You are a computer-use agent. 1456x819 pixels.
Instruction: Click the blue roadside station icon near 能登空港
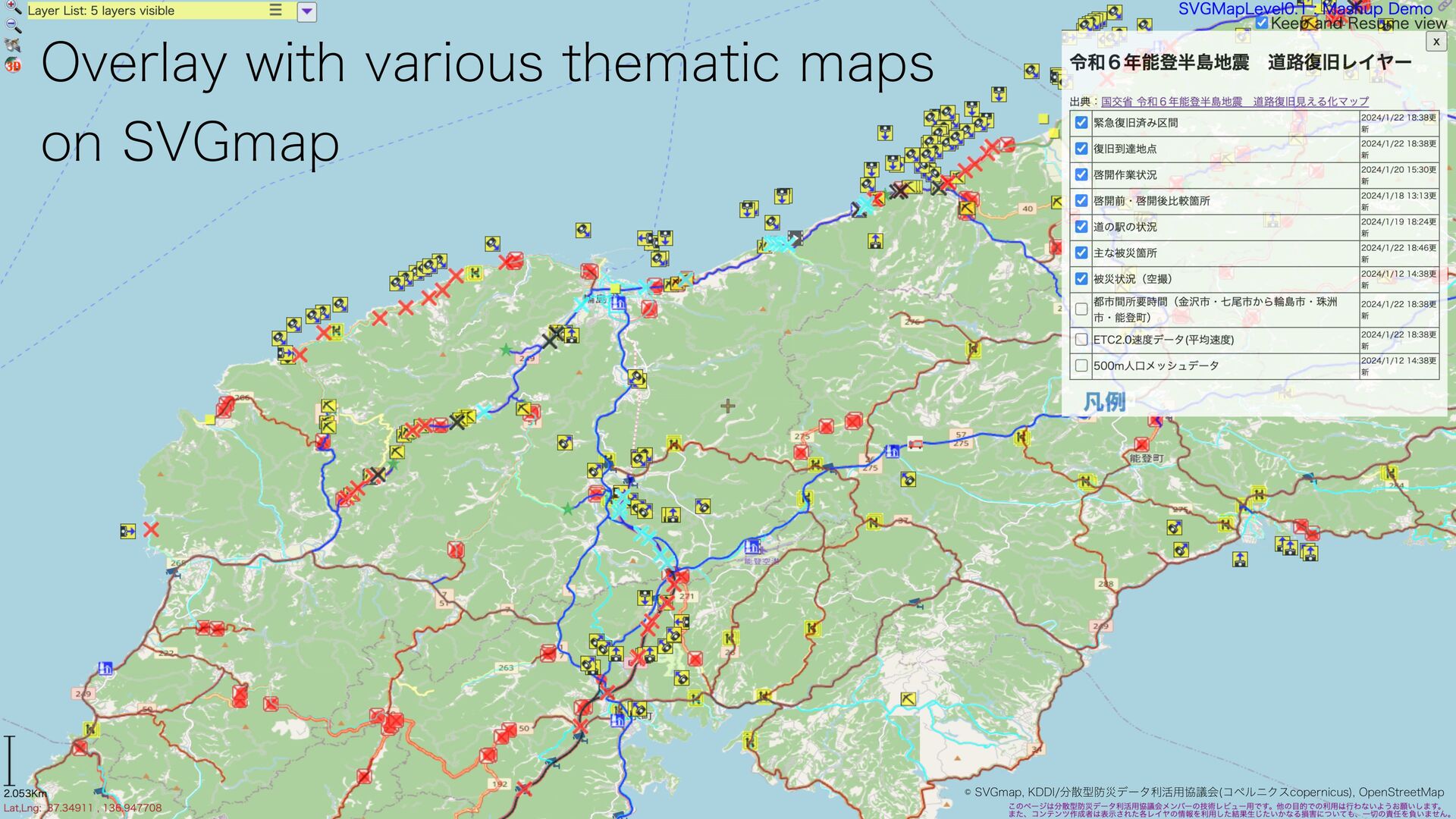[x=752, y=546]
